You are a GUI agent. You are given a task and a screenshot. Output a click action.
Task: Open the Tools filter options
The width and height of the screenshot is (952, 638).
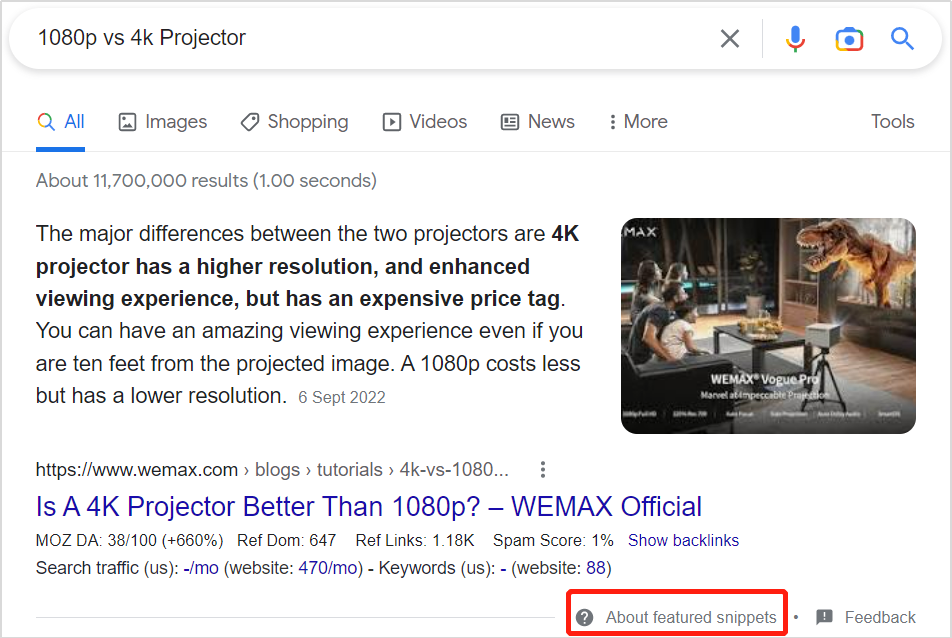coord(892,122)
